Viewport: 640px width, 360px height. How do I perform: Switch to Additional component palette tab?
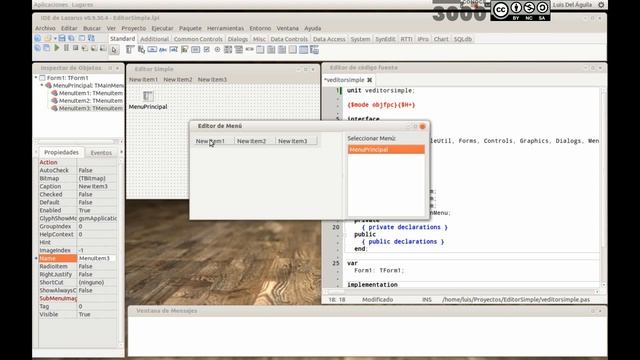pos(154,39)
